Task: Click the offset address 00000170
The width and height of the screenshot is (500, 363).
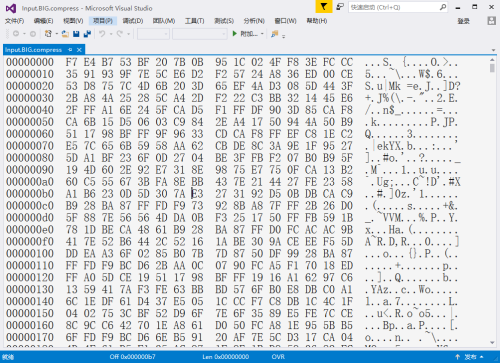Action: click(x=30, y=337)
